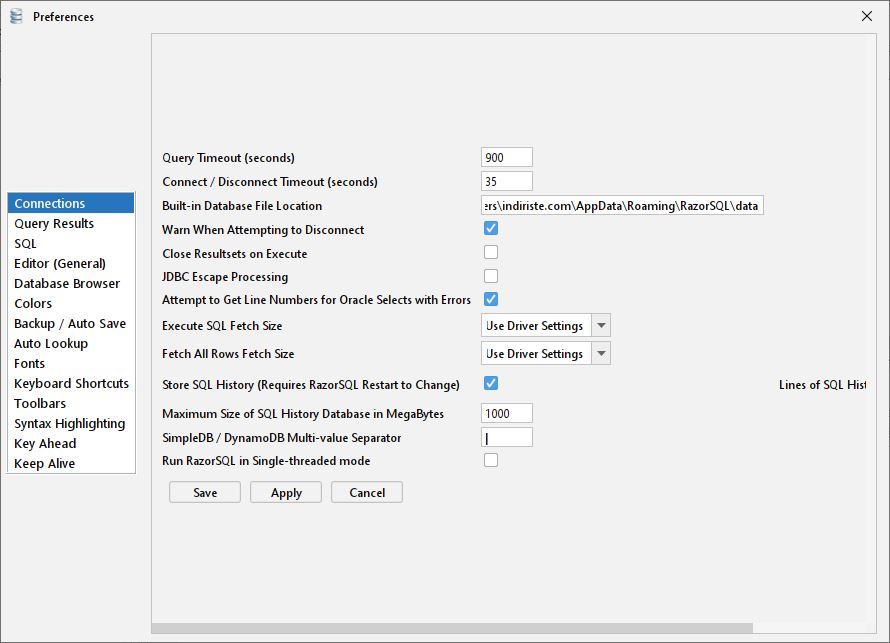
Task: Click the Cancel button
Action: (x=367, y=493)
